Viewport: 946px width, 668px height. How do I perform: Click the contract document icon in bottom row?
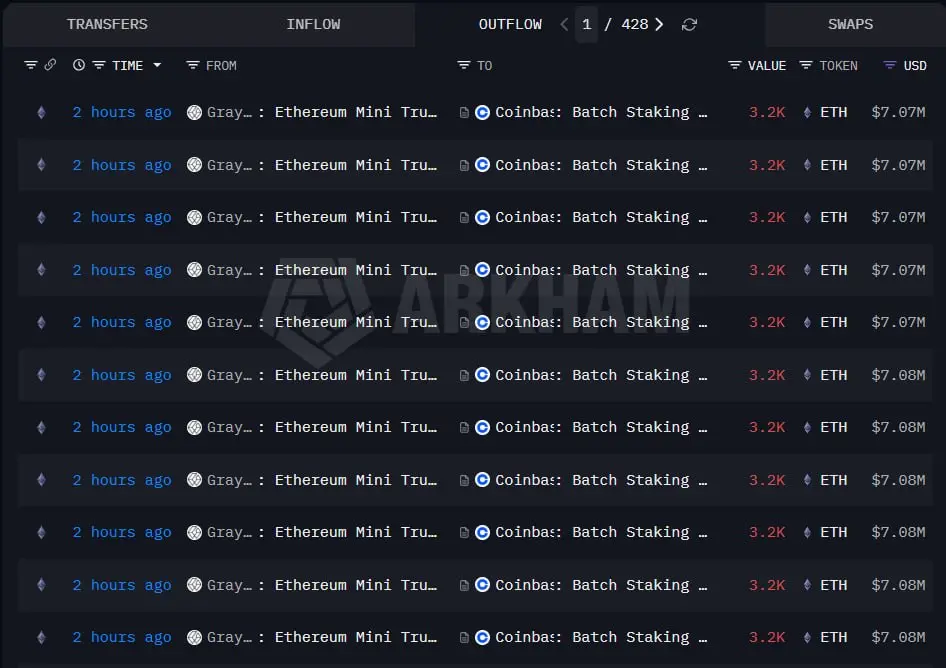click(x=464, y=637)
